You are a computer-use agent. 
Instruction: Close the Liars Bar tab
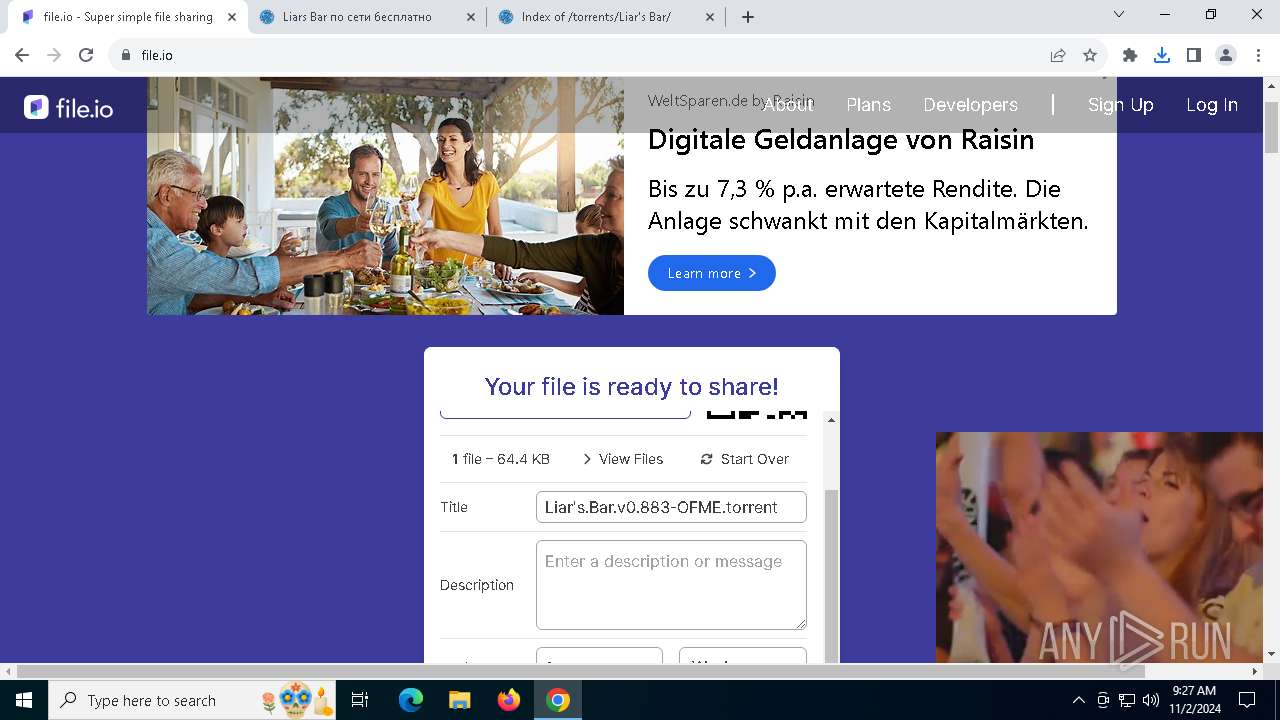pos(471,17)
